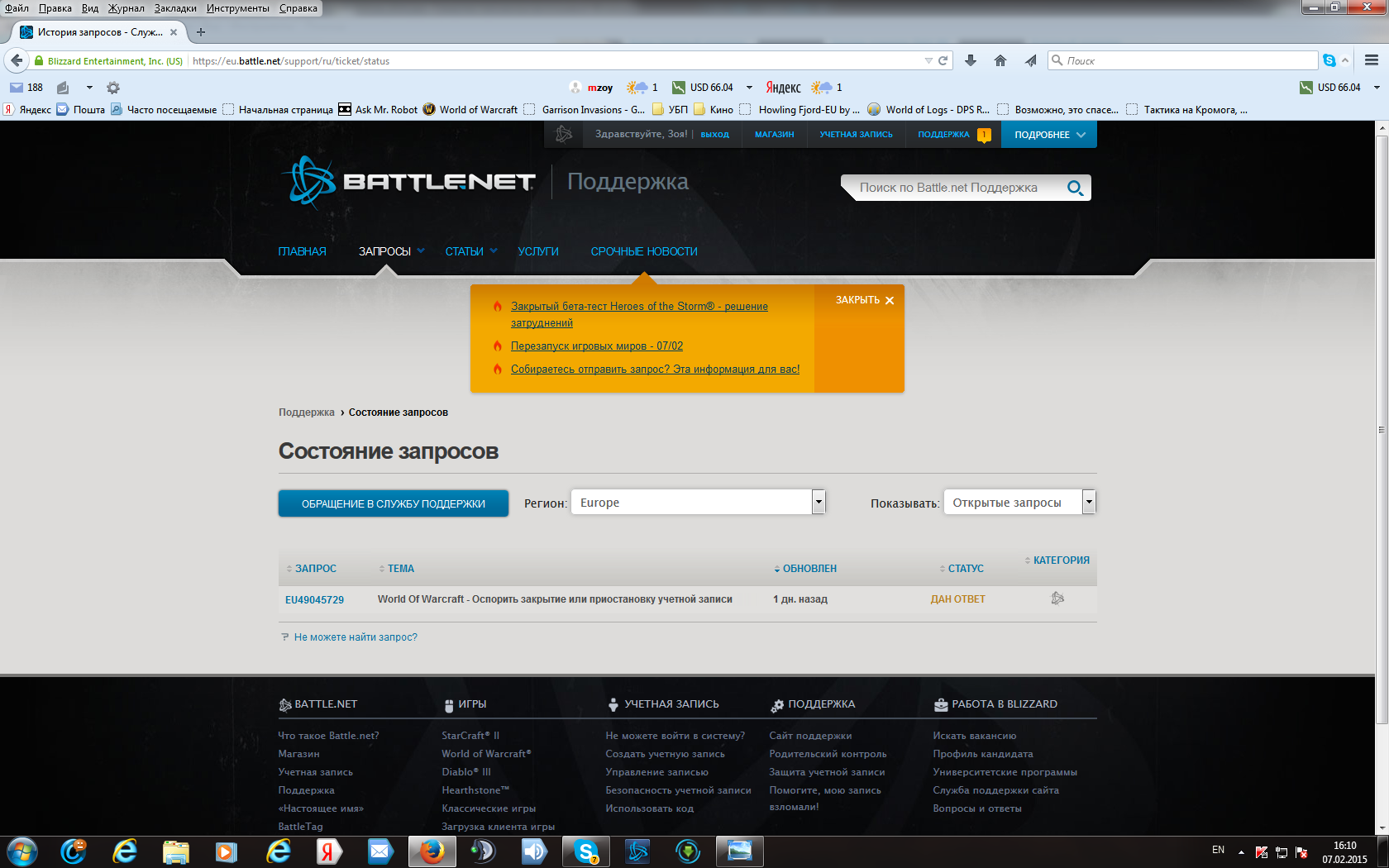This screenshot has height=868, width=1389.
Task: Open Battle.net app in taskbar
Action: [x=637, y=851]
